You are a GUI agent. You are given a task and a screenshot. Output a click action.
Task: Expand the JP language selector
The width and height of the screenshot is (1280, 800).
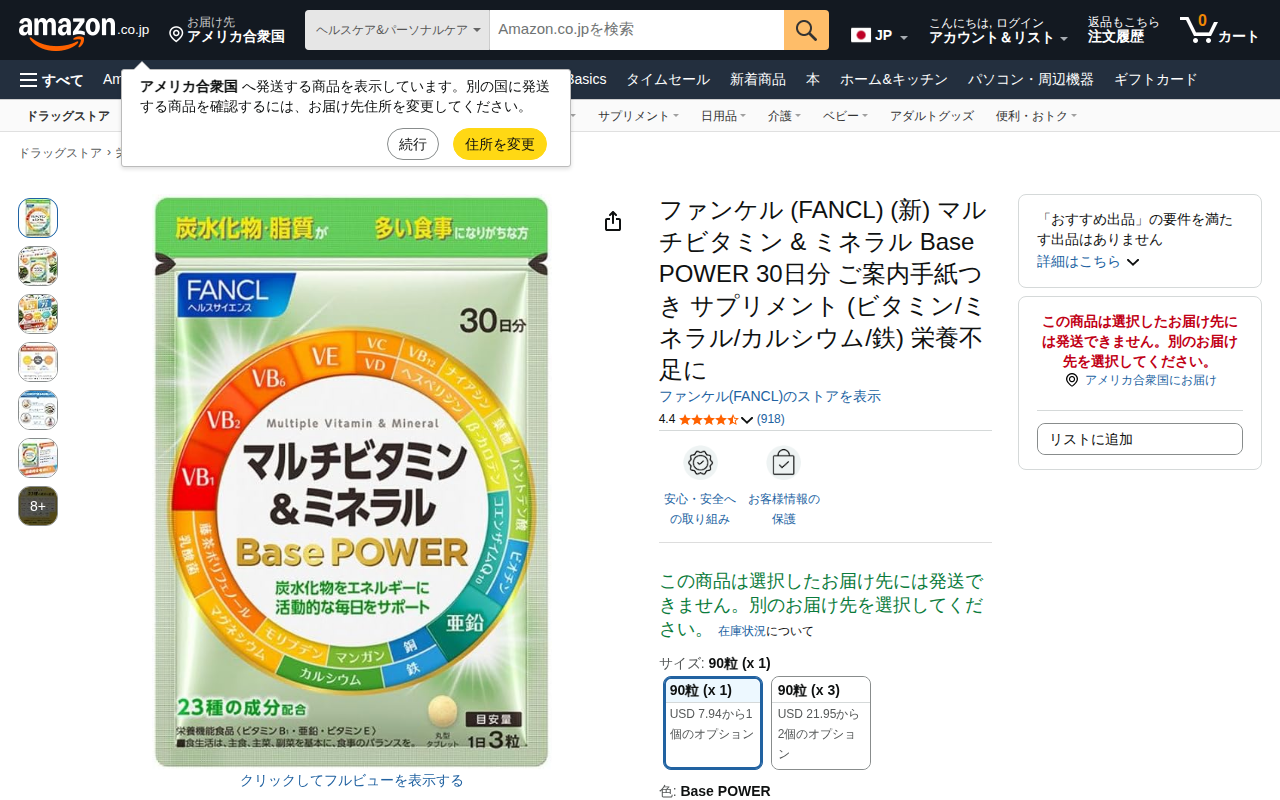coord(879,36)
